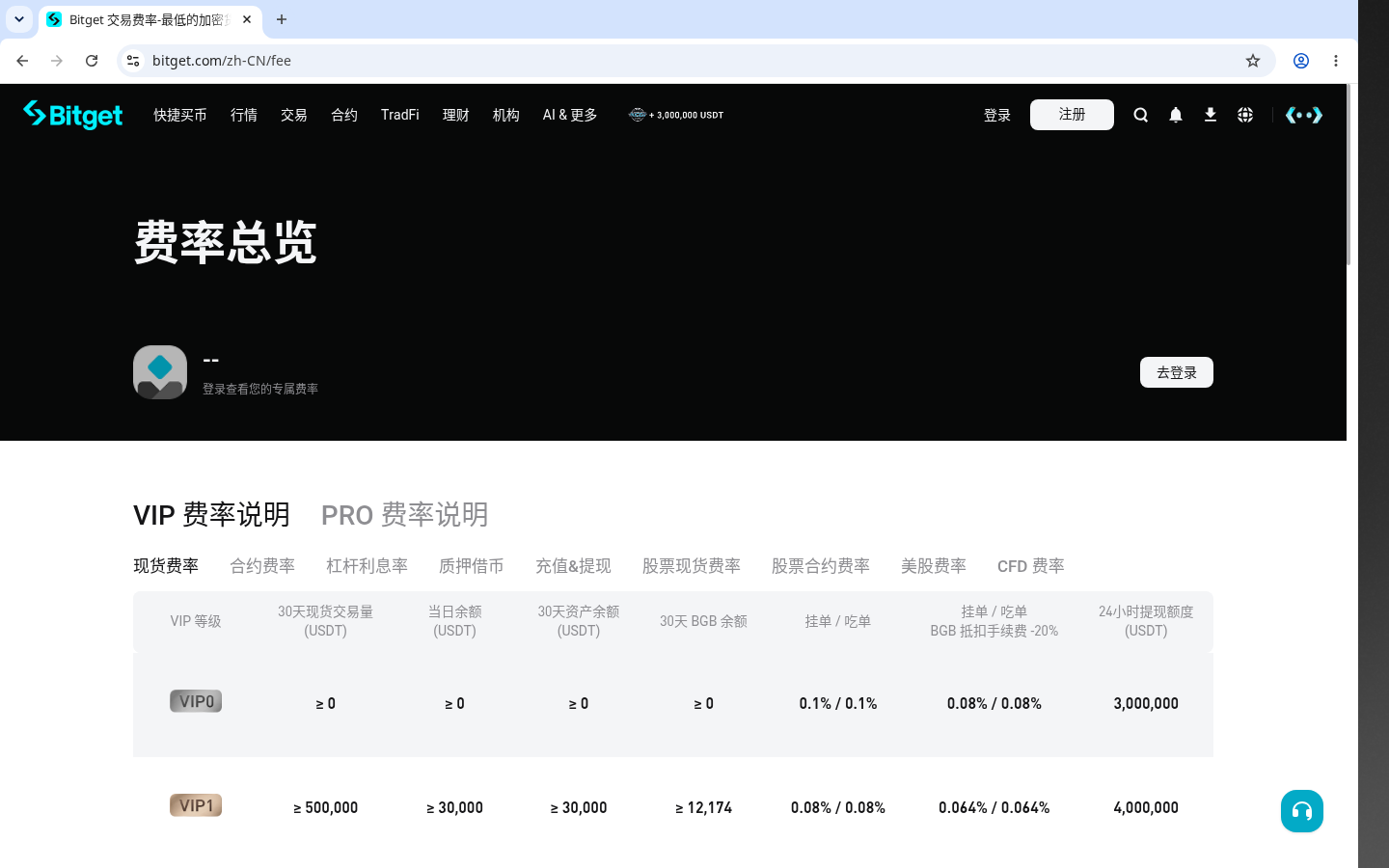The height and width of the screenshot is (868, 1389).
Task: Expand the tab search dropdown arrow
Action: [x=19, y=19]
